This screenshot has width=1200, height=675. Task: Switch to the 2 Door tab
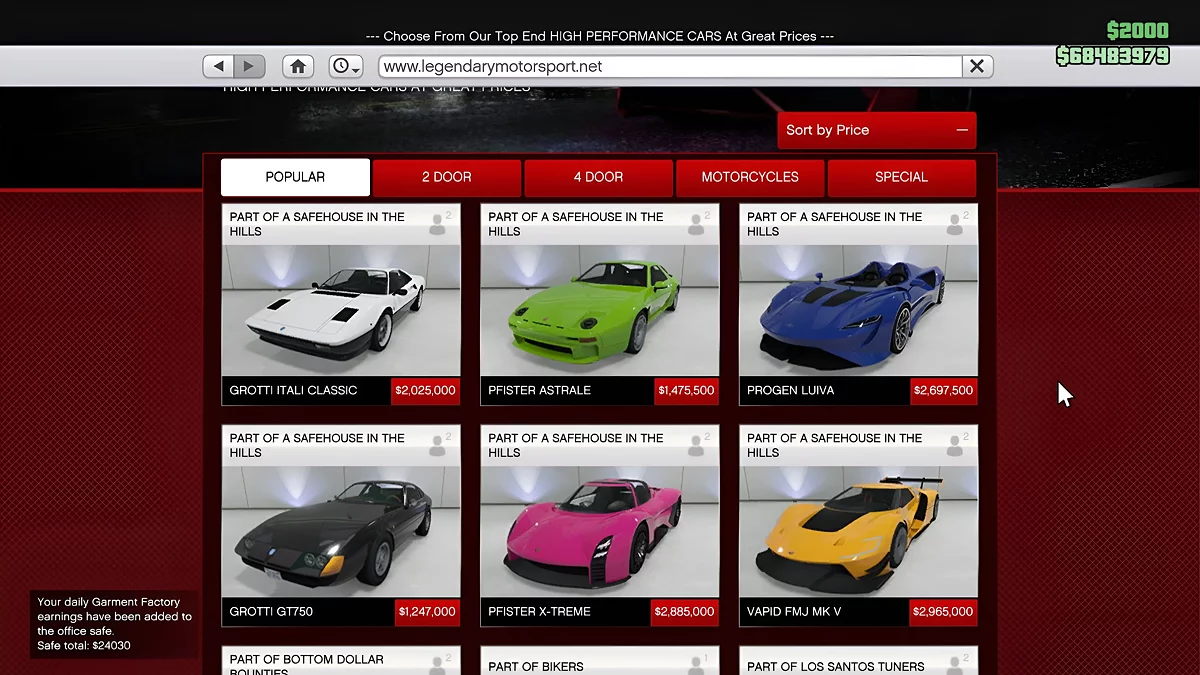[446, 177]
